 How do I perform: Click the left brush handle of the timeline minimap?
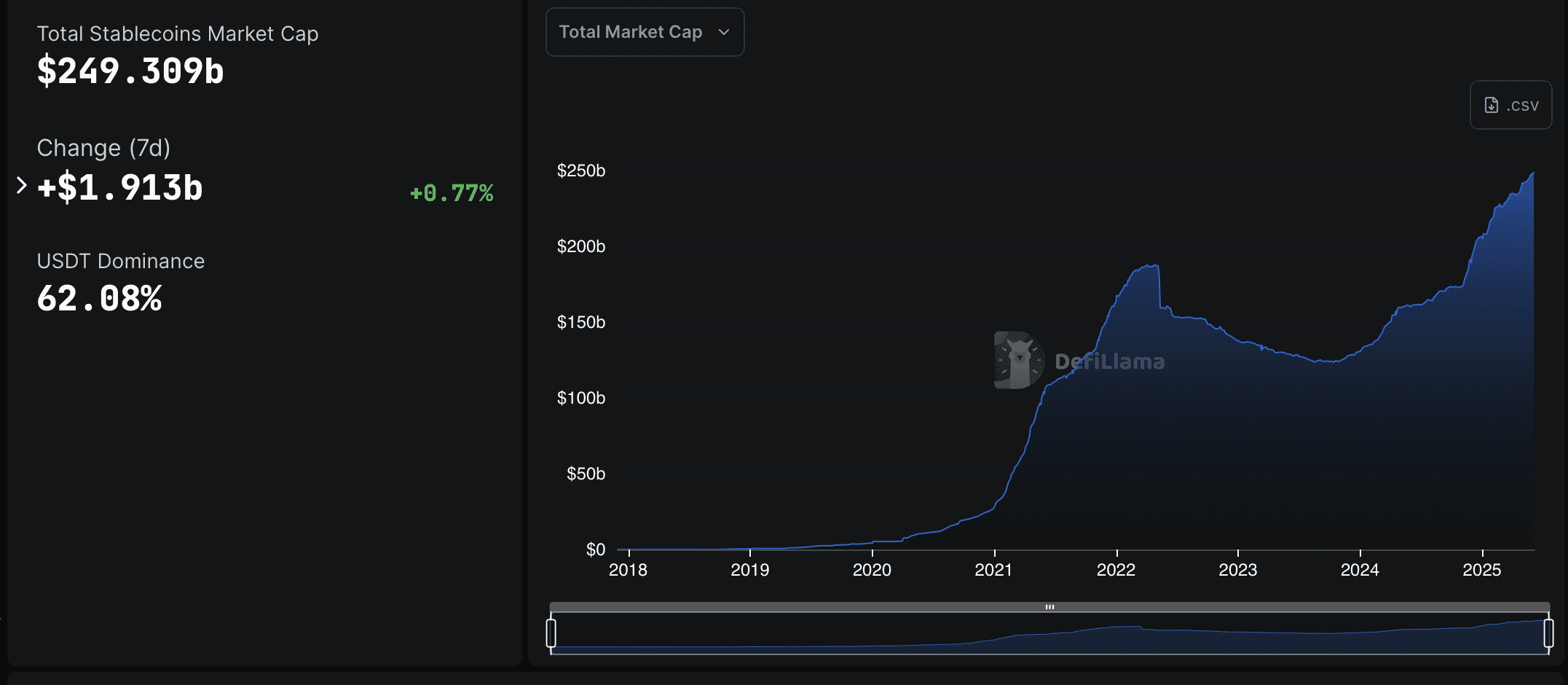[552, 633]
